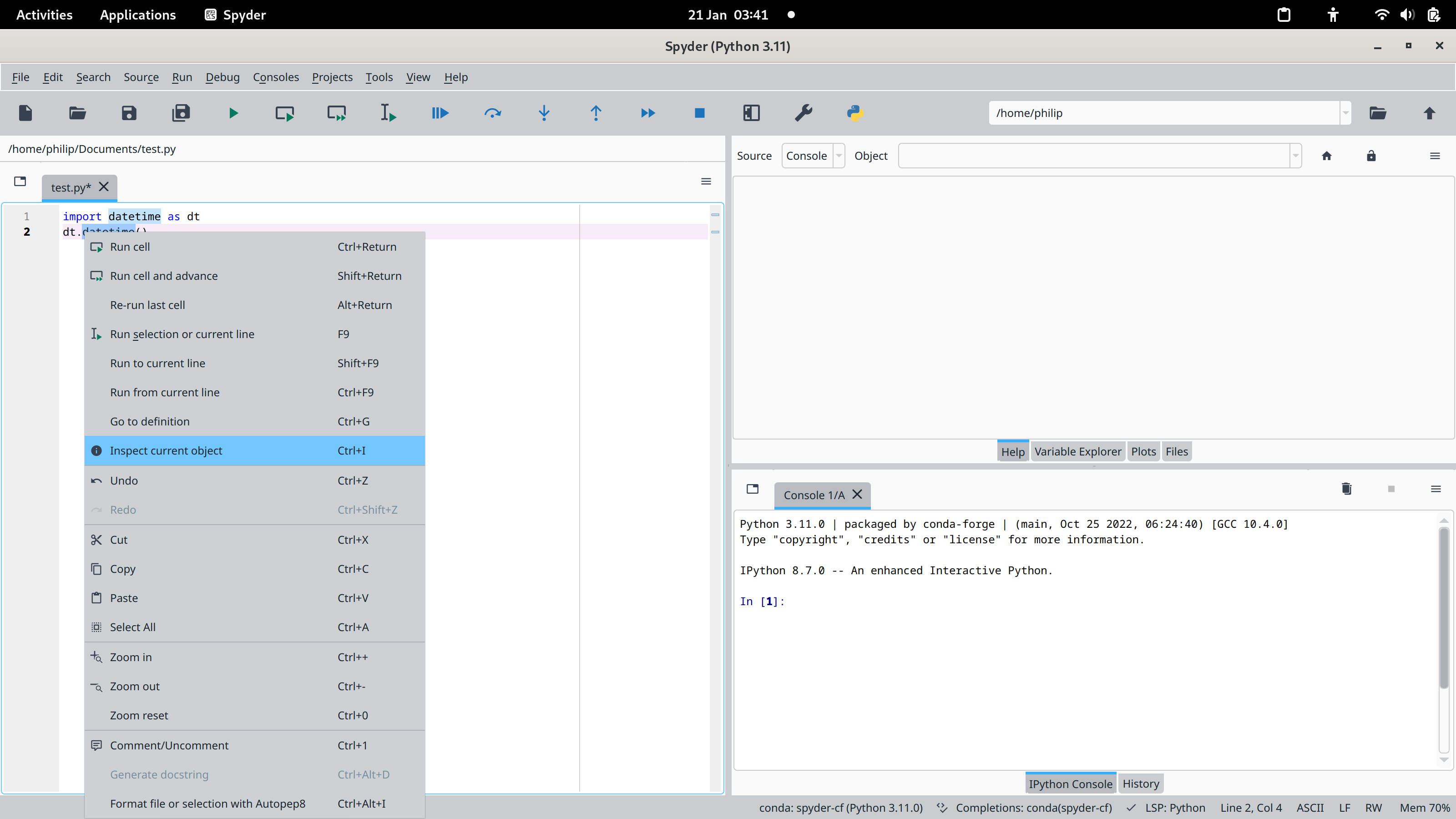The height and width of the screenshot is (819, 1456).
Task: Click the Spyder preferences wrench icon
Action: pos(804,113)
